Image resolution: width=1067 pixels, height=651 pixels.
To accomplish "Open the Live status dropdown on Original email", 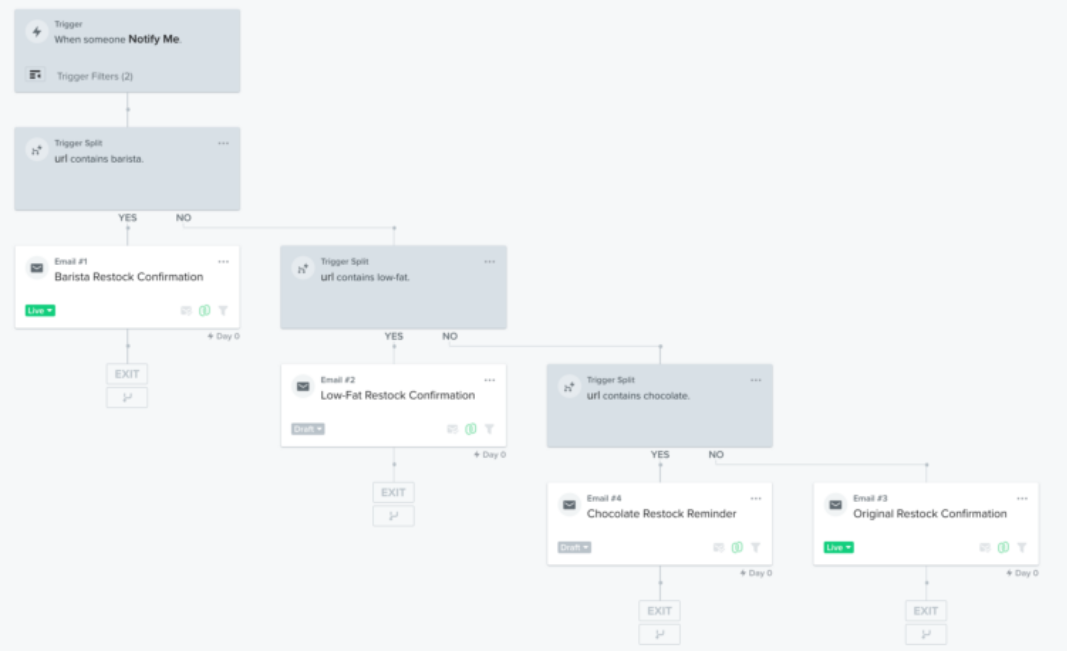I will (839, 547).
